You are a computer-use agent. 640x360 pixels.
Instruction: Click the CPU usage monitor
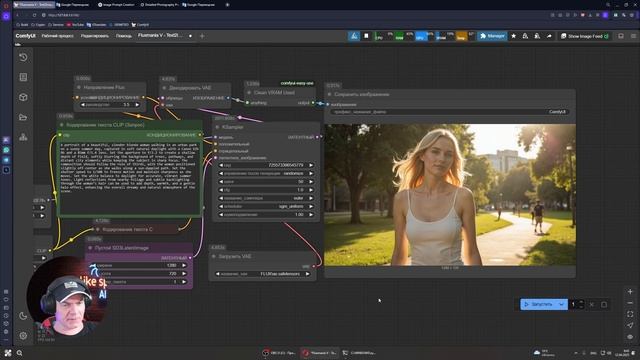point(384,36)
